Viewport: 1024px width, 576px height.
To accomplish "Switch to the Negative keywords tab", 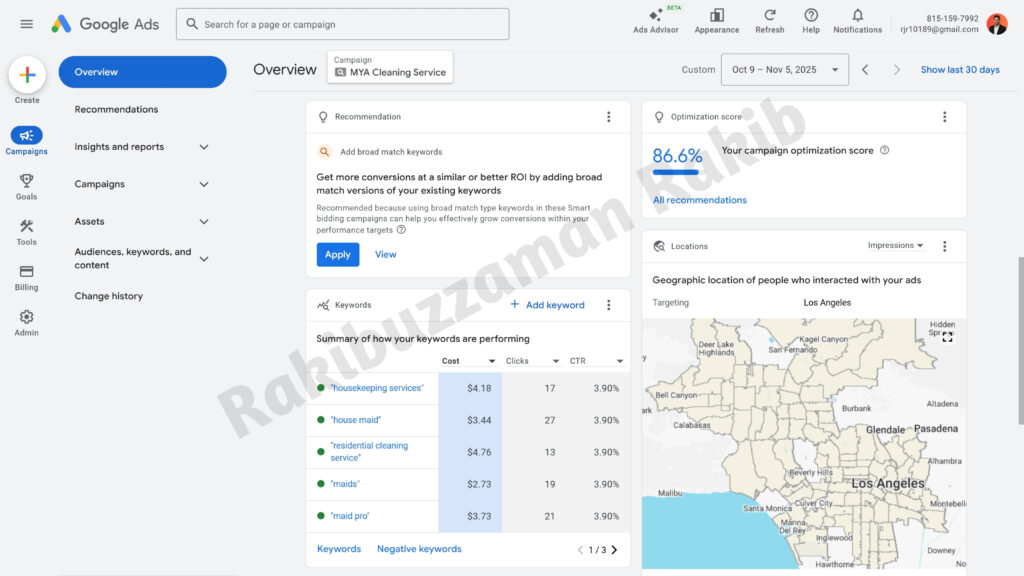I will coord(419,548).
